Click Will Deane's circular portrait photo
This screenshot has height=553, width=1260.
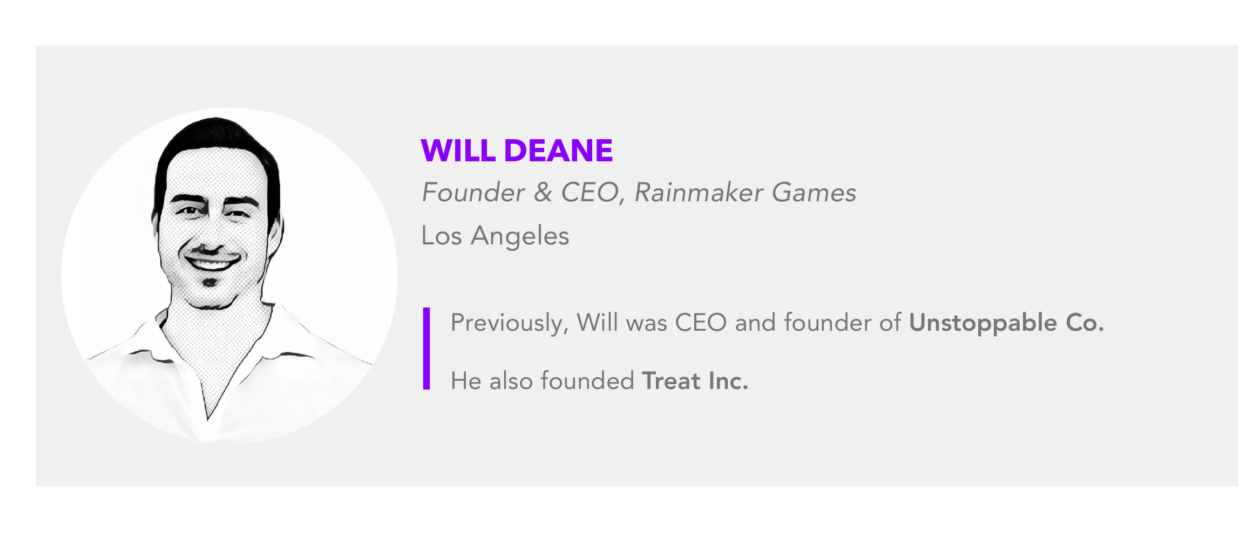click(229, 275)
